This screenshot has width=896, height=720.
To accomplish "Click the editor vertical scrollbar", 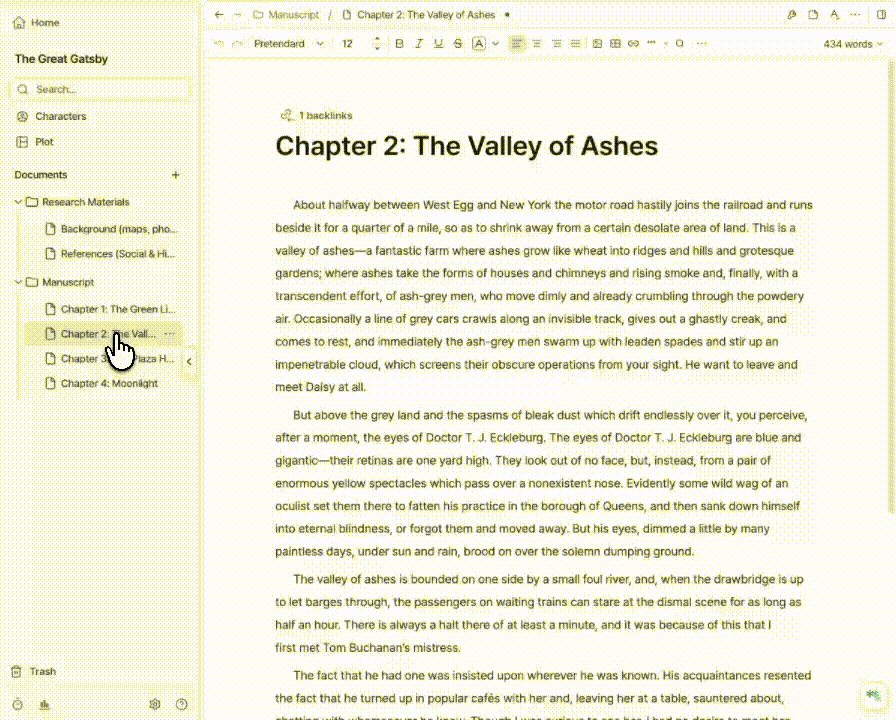I will pos(891,286).
